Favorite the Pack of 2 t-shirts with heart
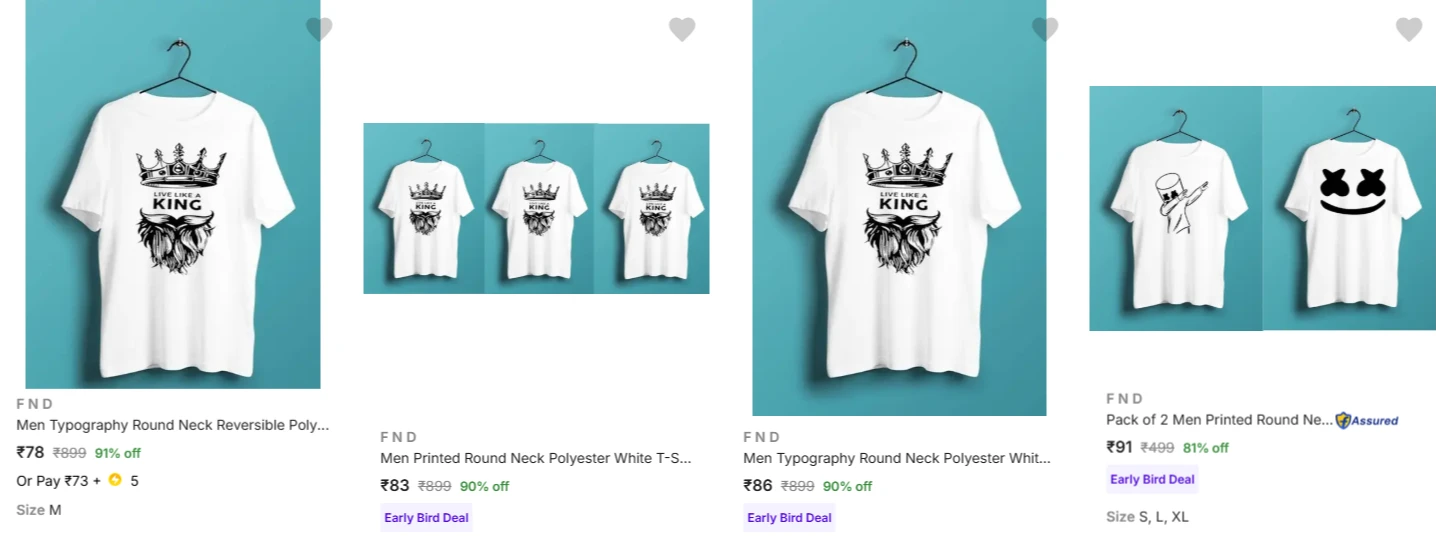Screen dimensions: 1437x540 [x=1408, y=29]
